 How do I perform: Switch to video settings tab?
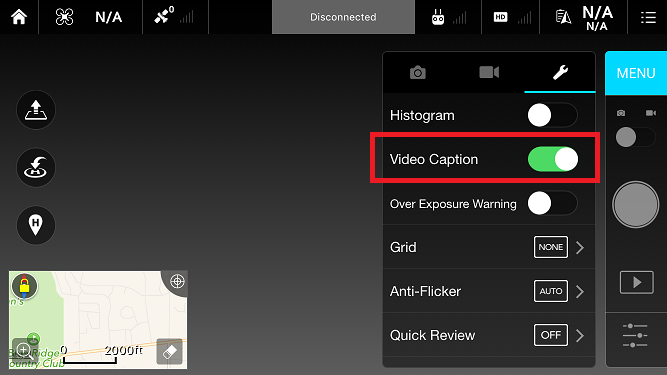489,72
